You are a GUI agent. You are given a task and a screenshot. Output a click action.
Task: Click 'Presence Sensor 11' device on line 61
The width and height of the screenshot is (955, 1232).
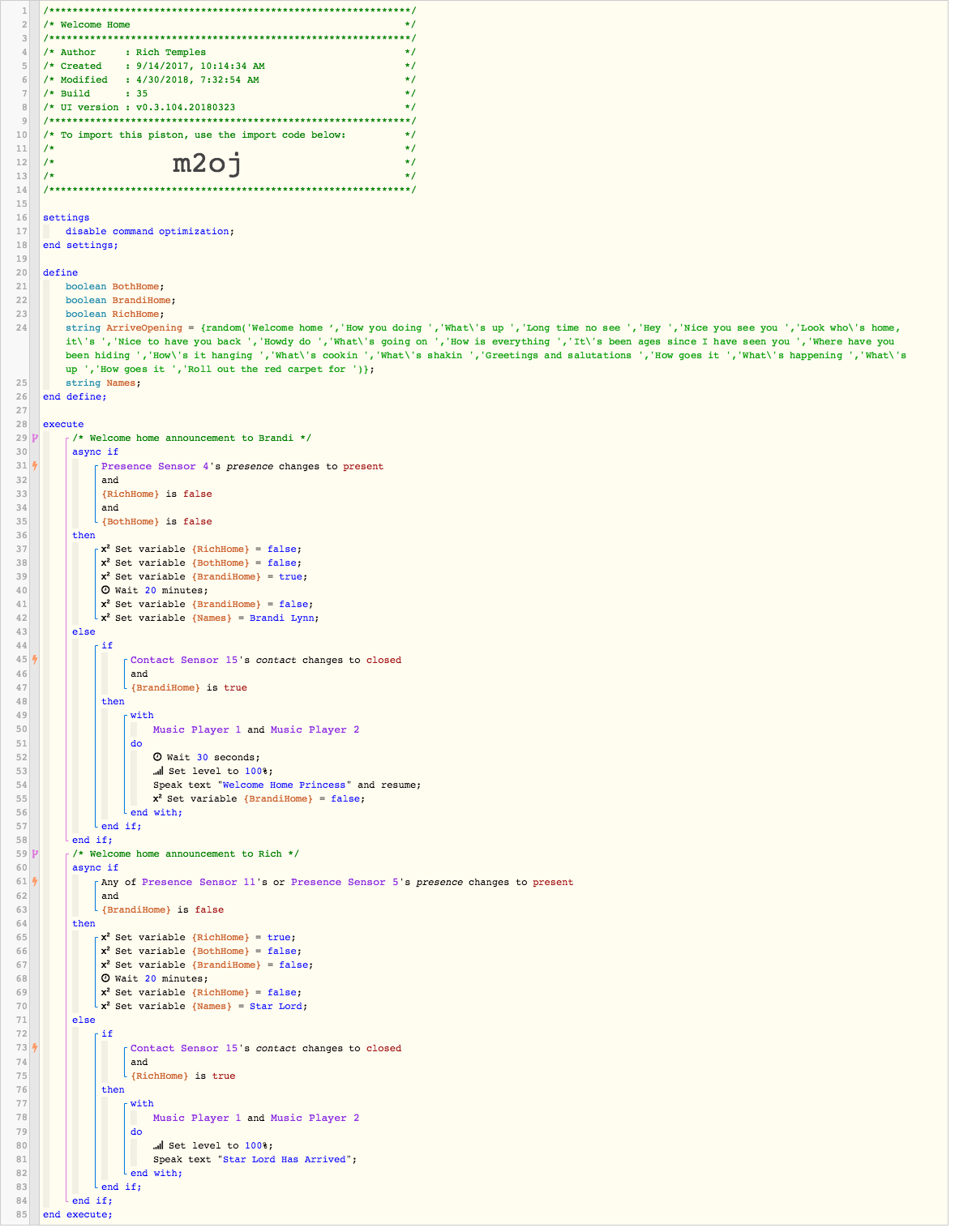[x=200, y=882]
